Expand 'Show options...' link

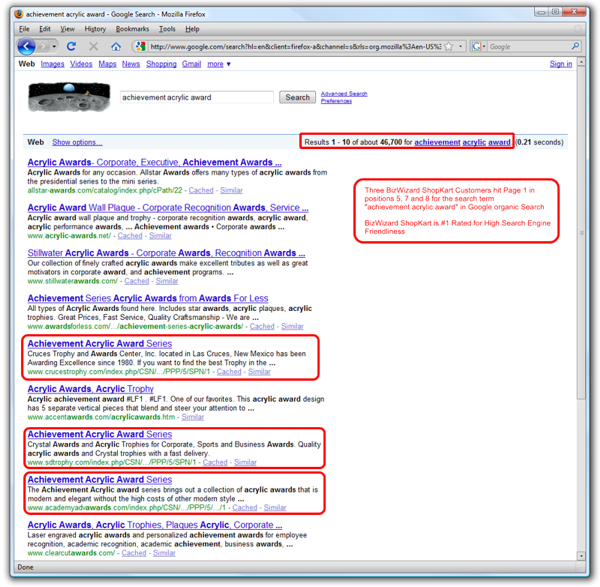pyautogui.click(x=77, y=142)
